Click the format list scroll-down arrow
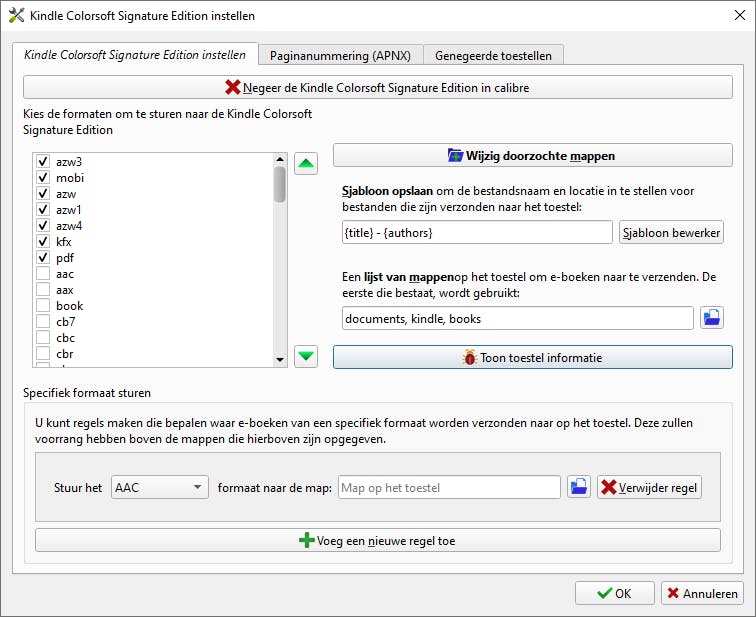756x617 pixels. click(x=280, y=360)
